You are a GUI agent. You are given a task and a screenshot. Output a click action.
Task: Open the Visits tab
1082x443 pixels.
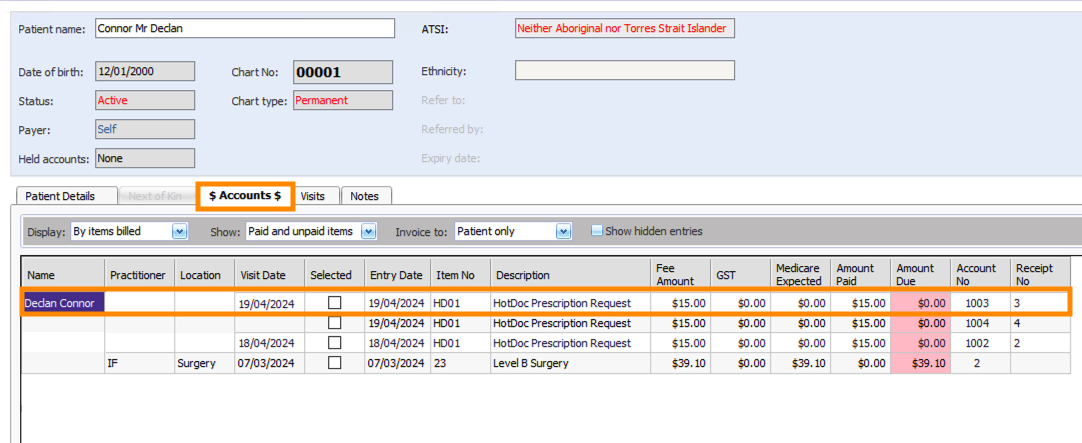click(x=313, y=196)
